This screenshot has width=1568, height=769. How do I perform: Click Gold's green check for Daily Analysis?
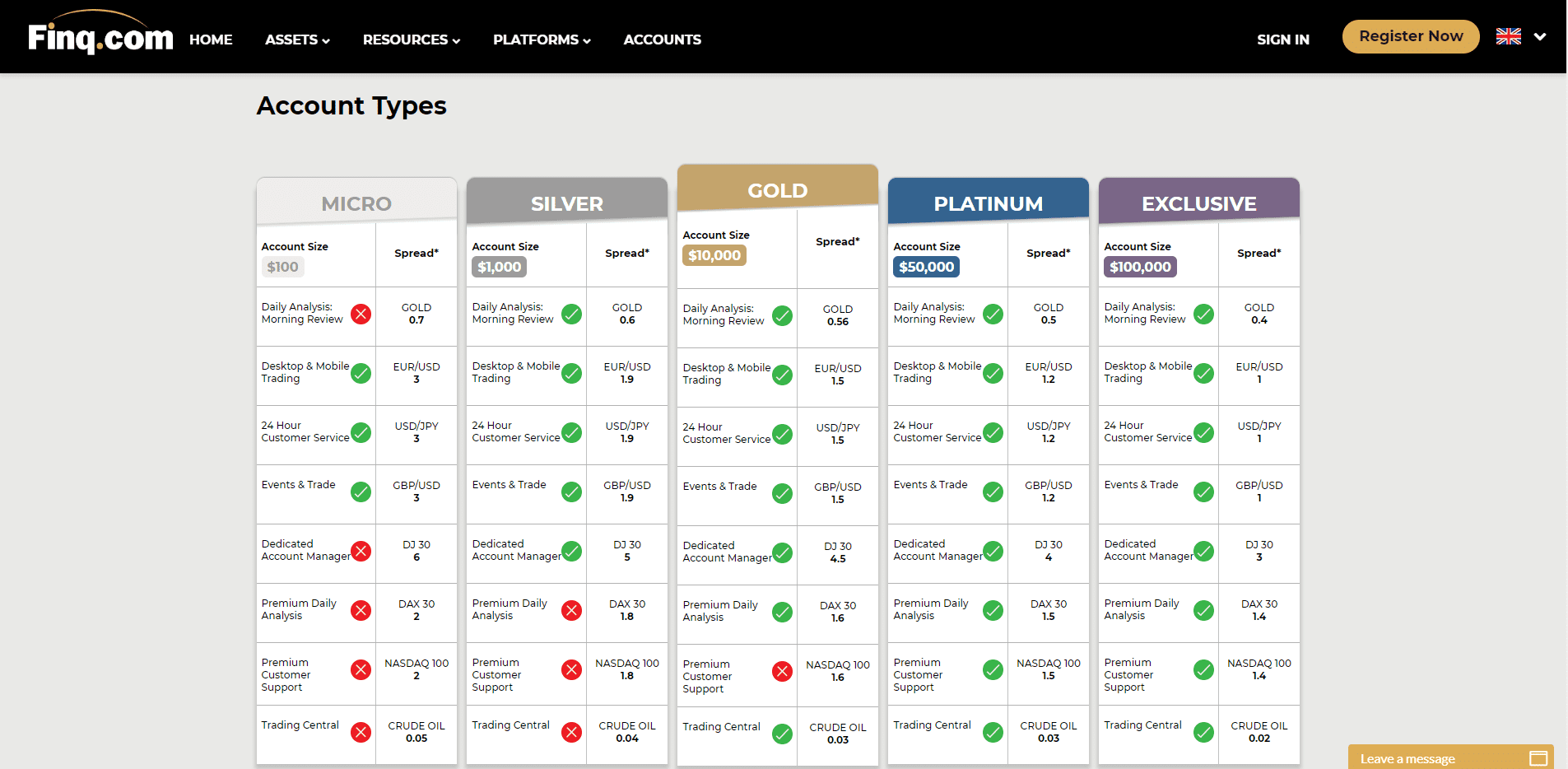[782, 315]
